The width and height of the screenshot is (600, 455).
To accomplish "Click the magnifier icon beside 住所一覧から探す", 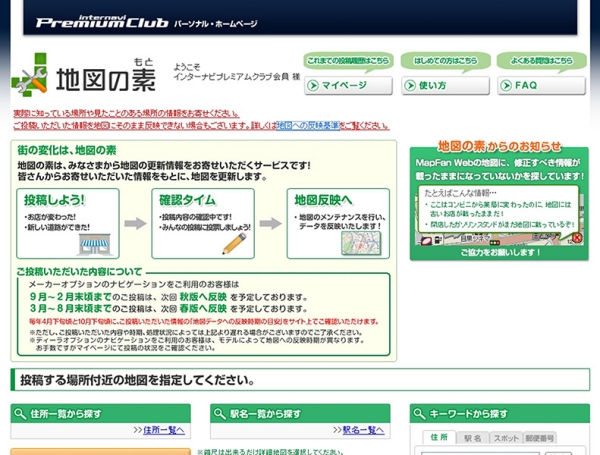I will (20, 414).
